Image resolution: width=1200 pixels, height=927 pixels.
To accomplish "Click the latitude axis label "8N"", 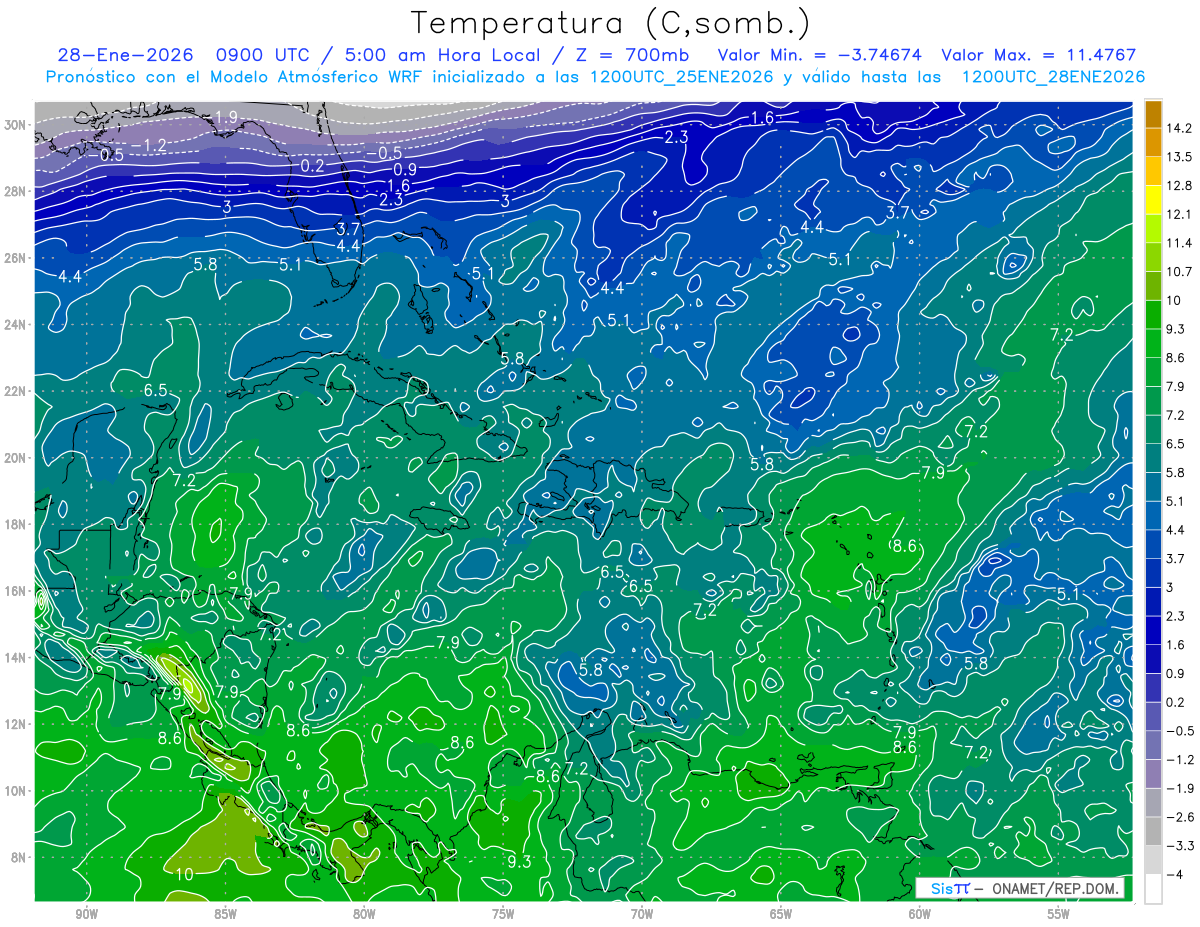I will (20, 857).
